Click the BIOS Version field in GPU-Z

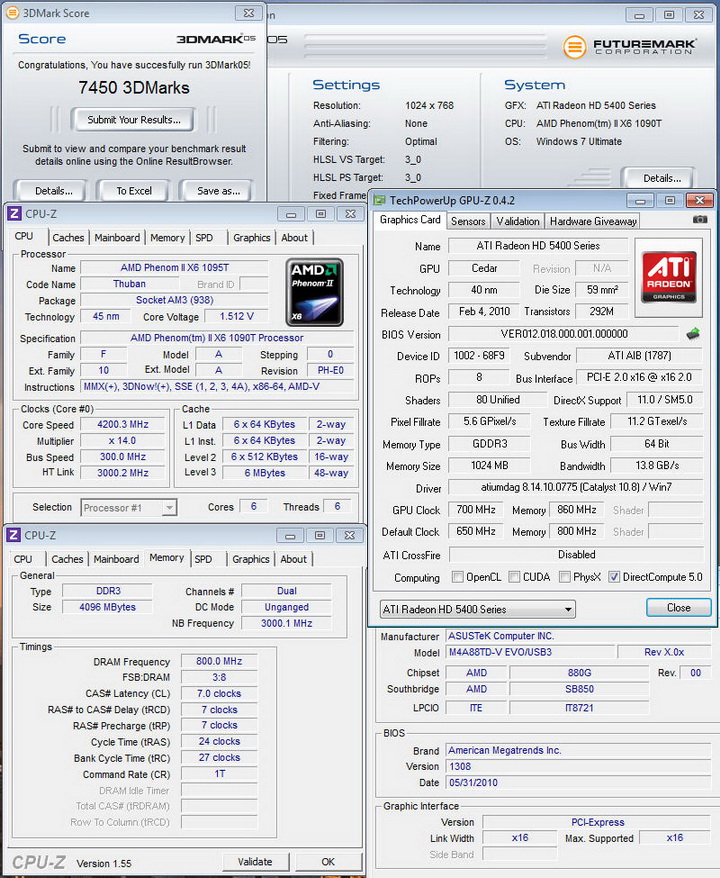point(564,334)
